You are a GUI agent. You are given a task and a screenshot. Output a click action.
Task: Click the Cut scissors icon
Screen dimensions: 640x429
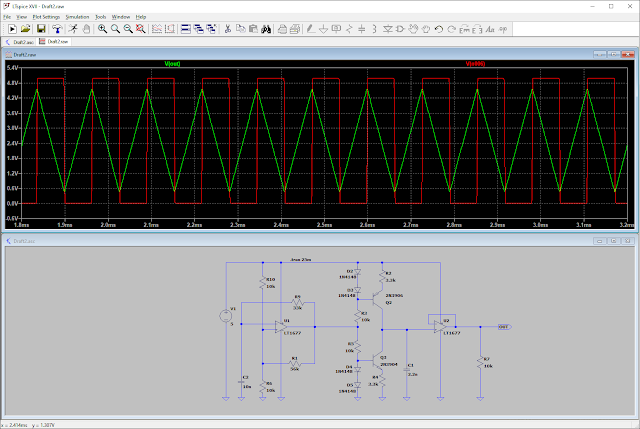tap(228, 29)
